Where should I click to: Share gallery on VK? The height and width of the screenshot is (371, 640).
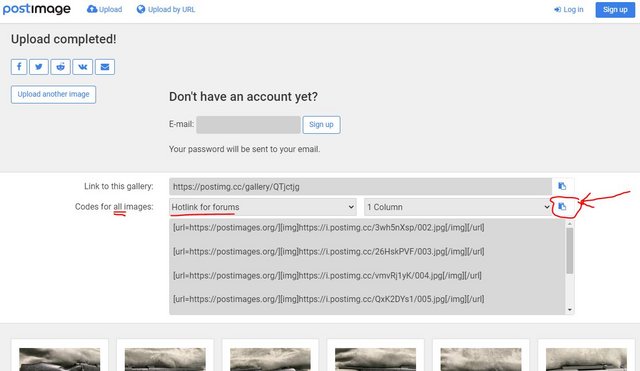[x=82, y=67]
